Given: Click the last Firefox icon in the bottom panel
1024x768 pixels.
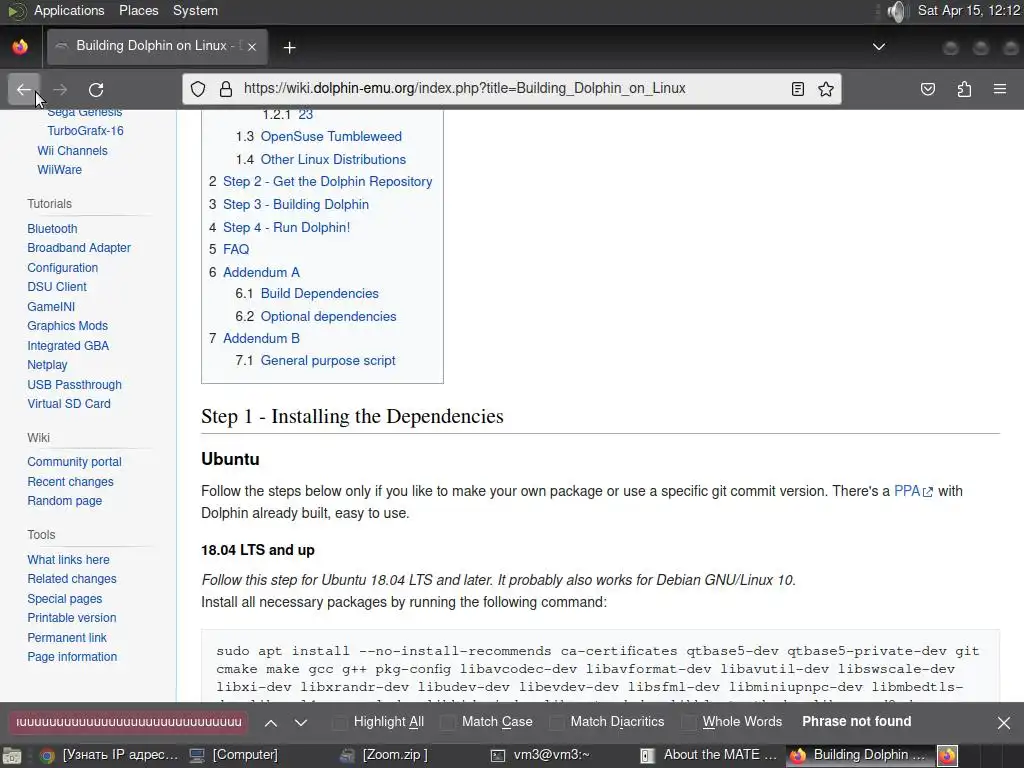Looking at the screenshot, I should coord(948,756).
